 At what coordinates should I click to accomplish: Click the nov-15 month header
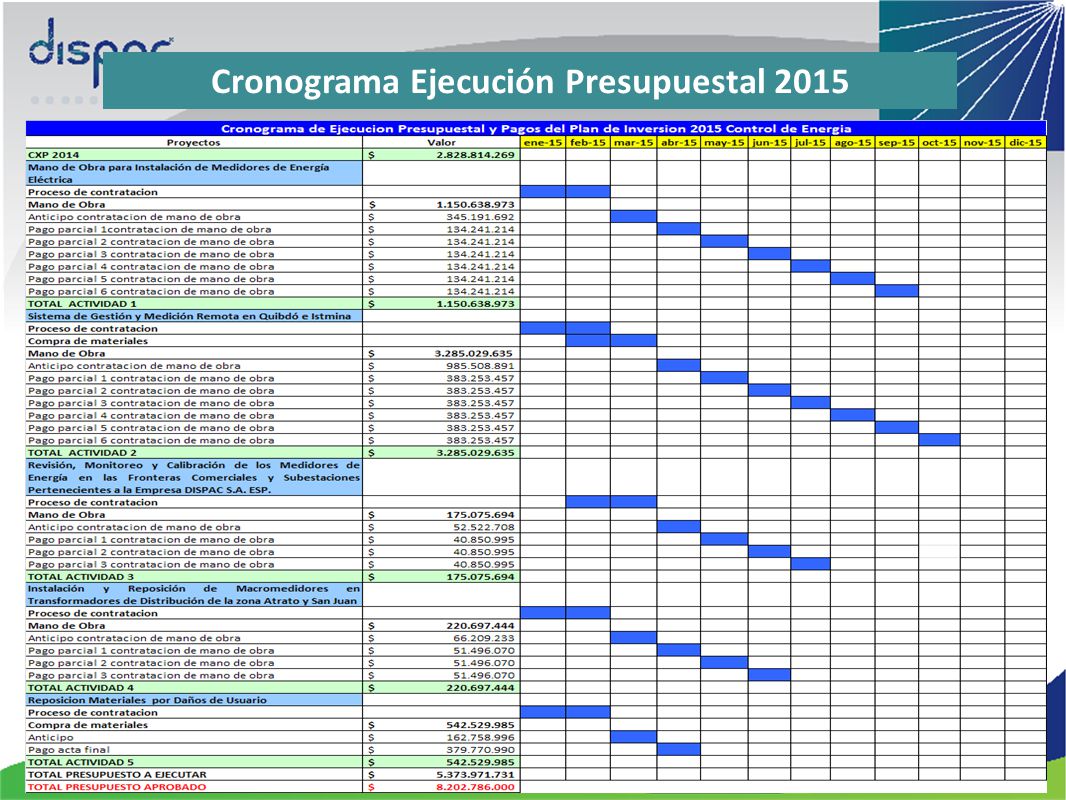(x=982, y=143)
